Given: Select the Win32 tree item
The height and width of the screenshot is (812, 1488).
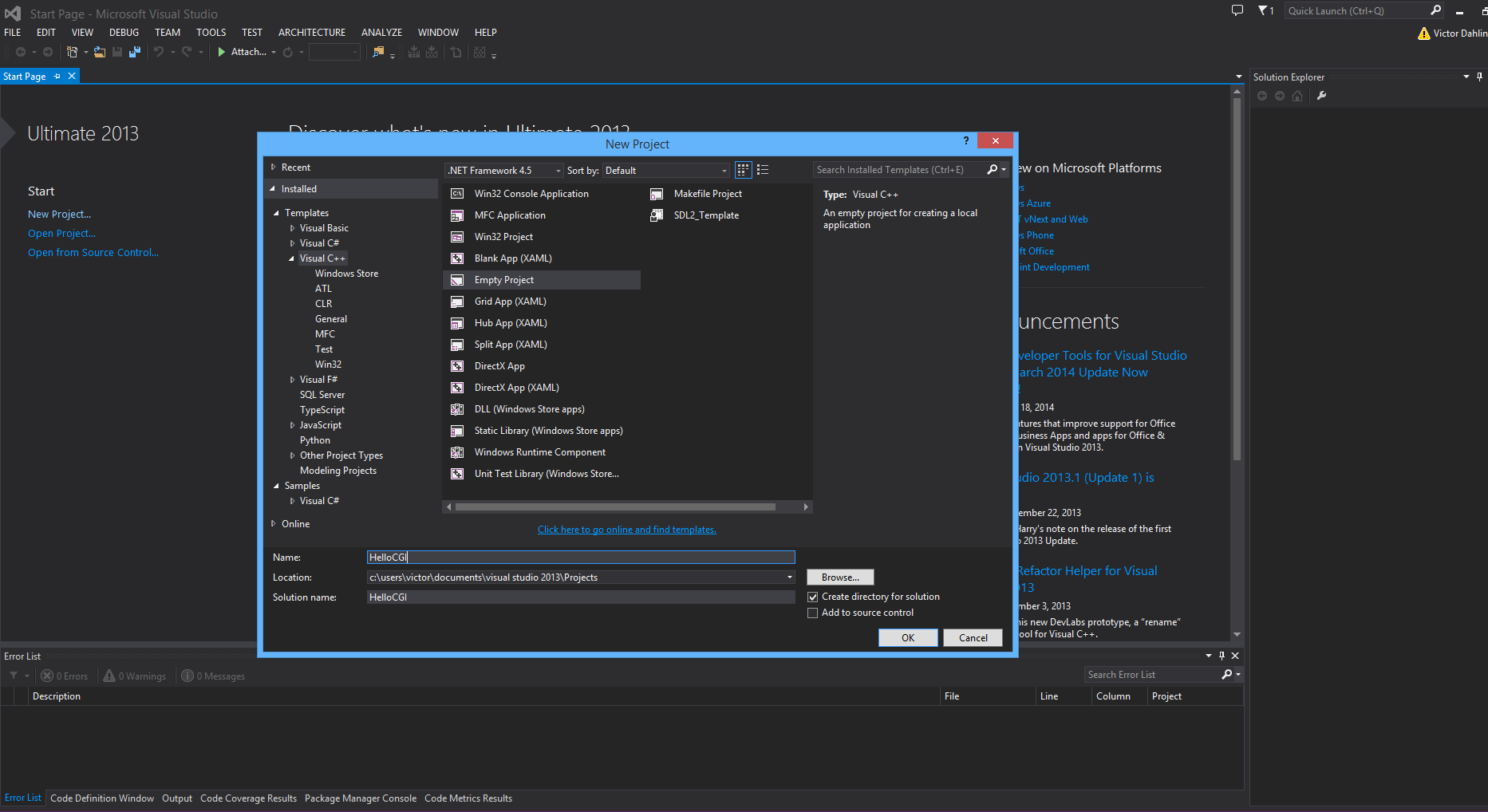Looking at the screenshot, I should 328,365.
